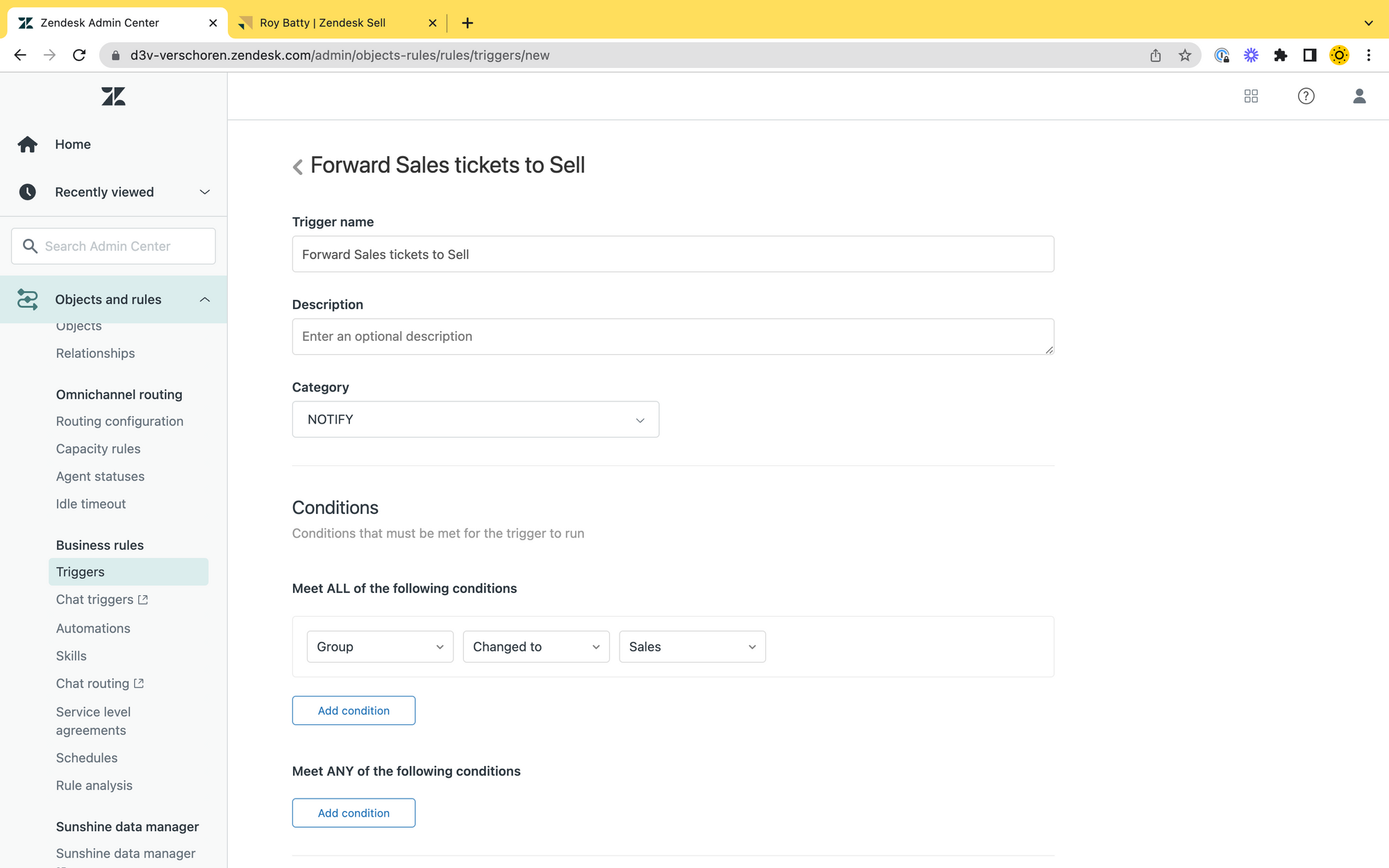Add condition under Meet ALL conditions
Image resolution: width=1389 pixels, height=868 pixels.
pyautogui.click(x=354, y=710)
